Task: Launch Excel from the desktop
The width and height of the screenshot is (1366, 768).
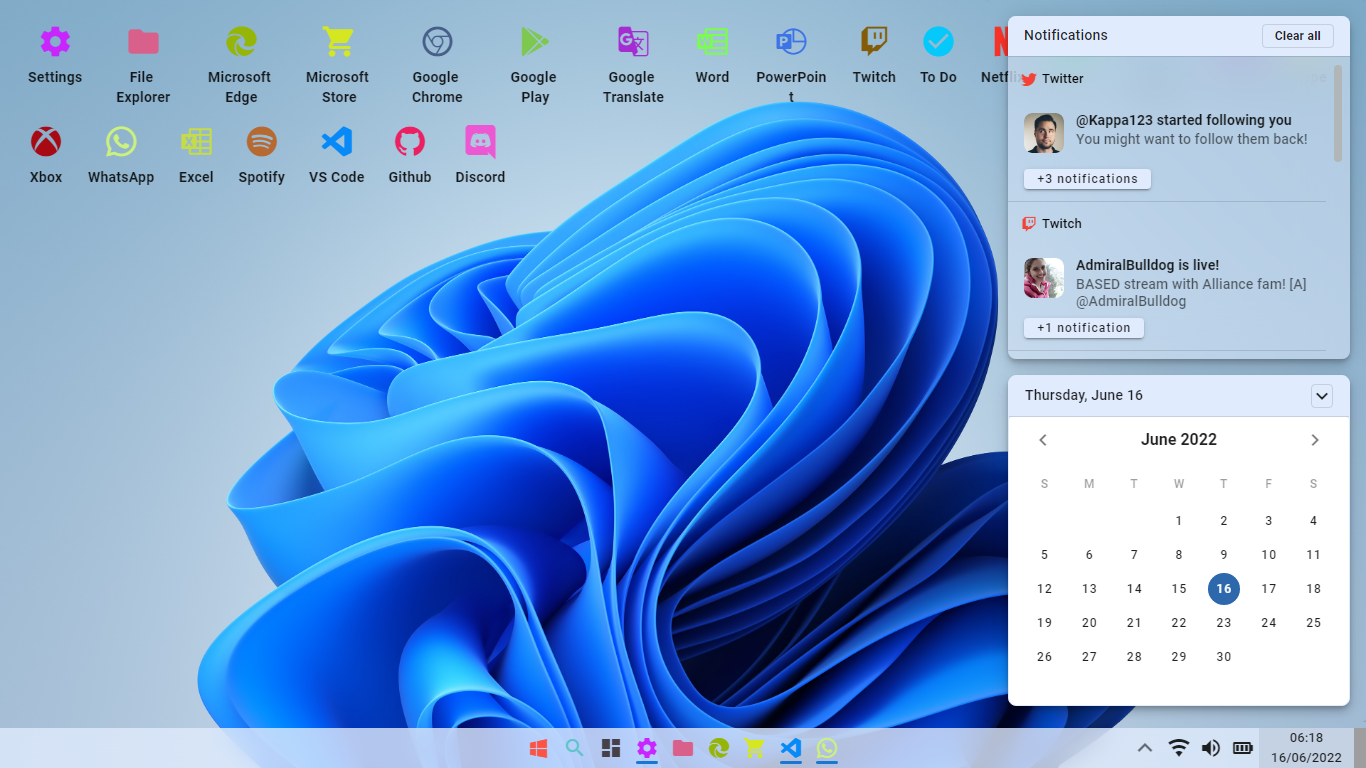Action: 196,156
